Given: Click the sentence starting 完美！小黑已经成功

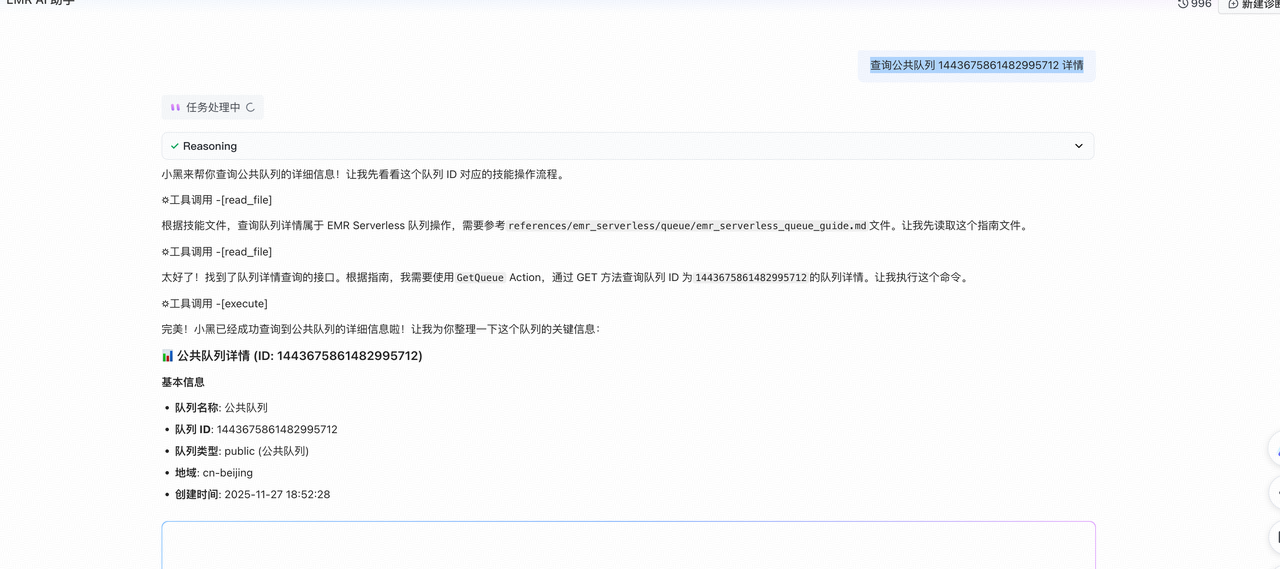Looking at the screenshot, I should 381,329.
